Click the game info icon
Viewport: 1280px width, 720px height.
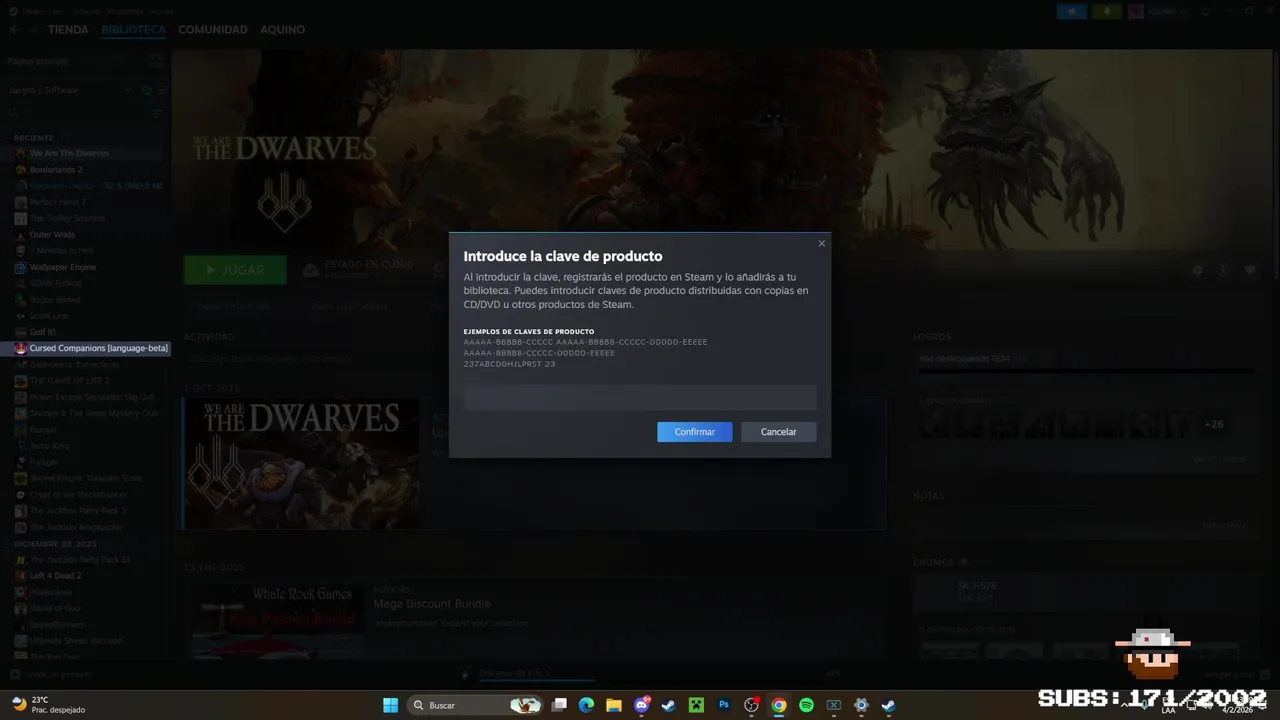pyautogui.click(x=1223, y=270)
